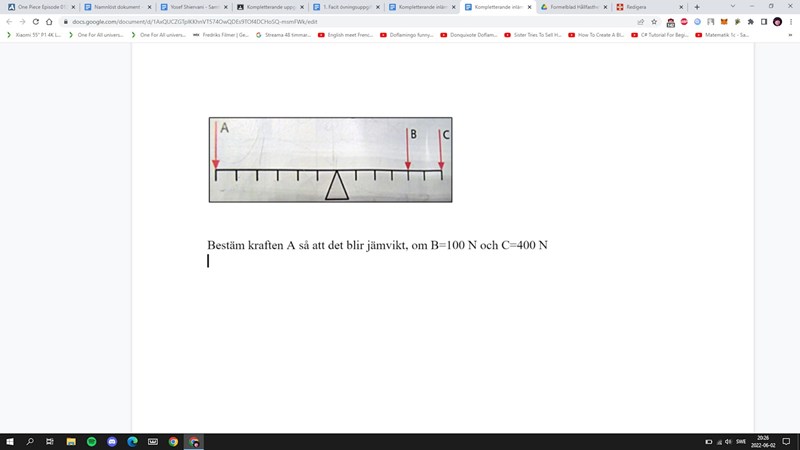
Task: Open the Matematik 1c bookmark
Action: (725, 35)
